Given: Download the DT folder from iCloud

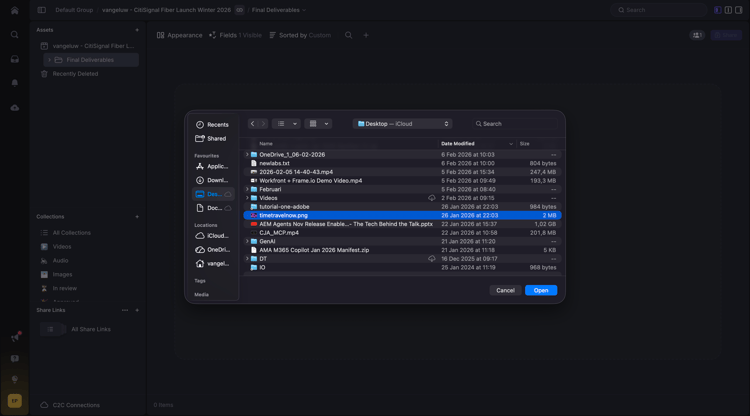Looking at the screenshot, I should click(x=431, y=259).
